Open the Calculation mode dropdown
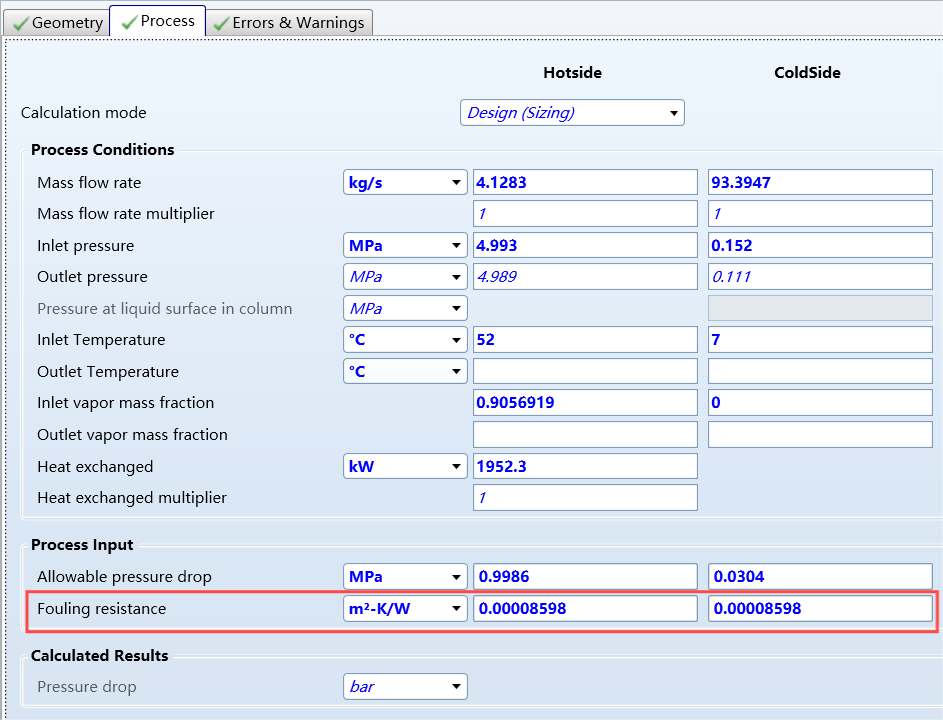943x720 pixels. 572,113
